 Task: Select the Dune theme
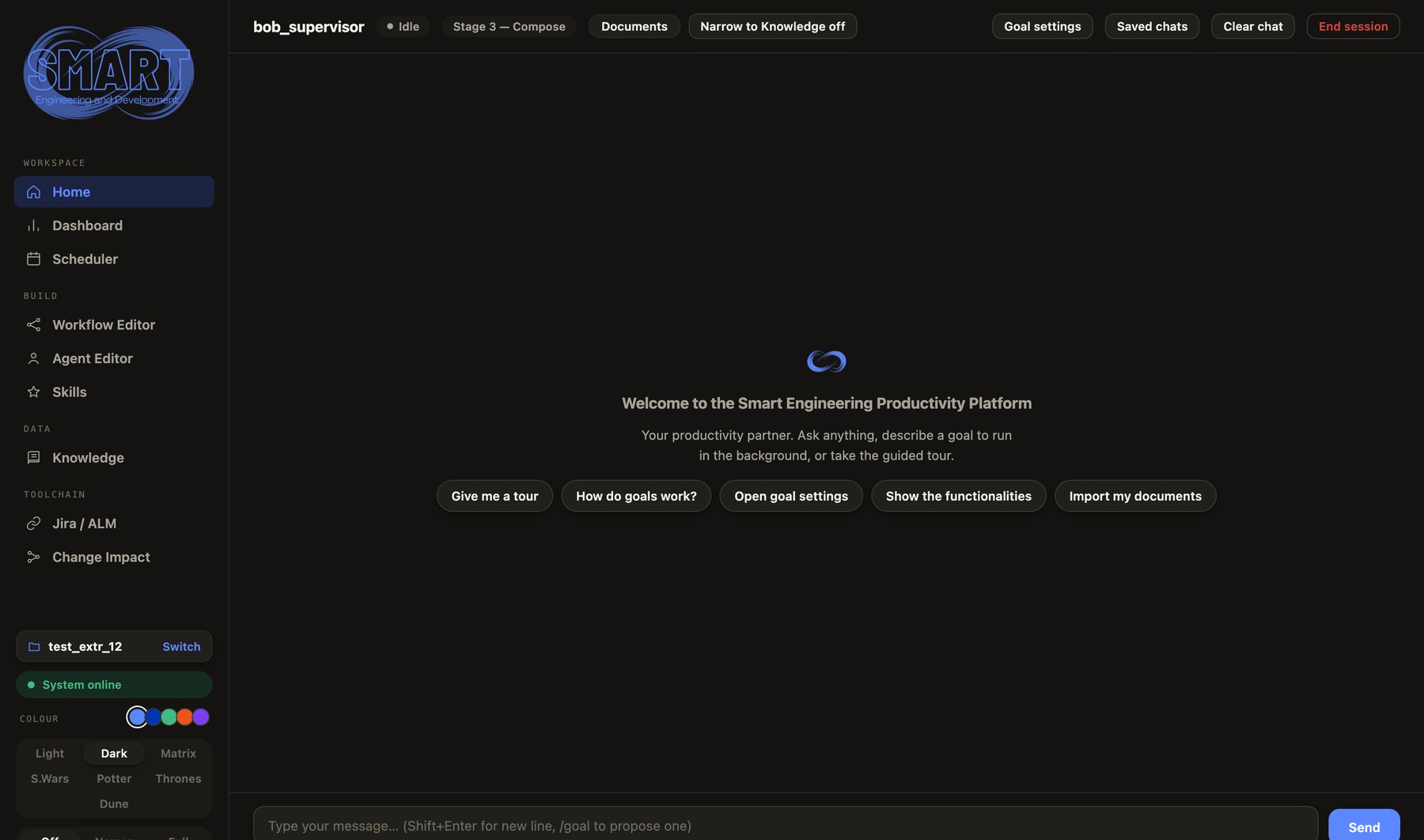click(114, 804)
